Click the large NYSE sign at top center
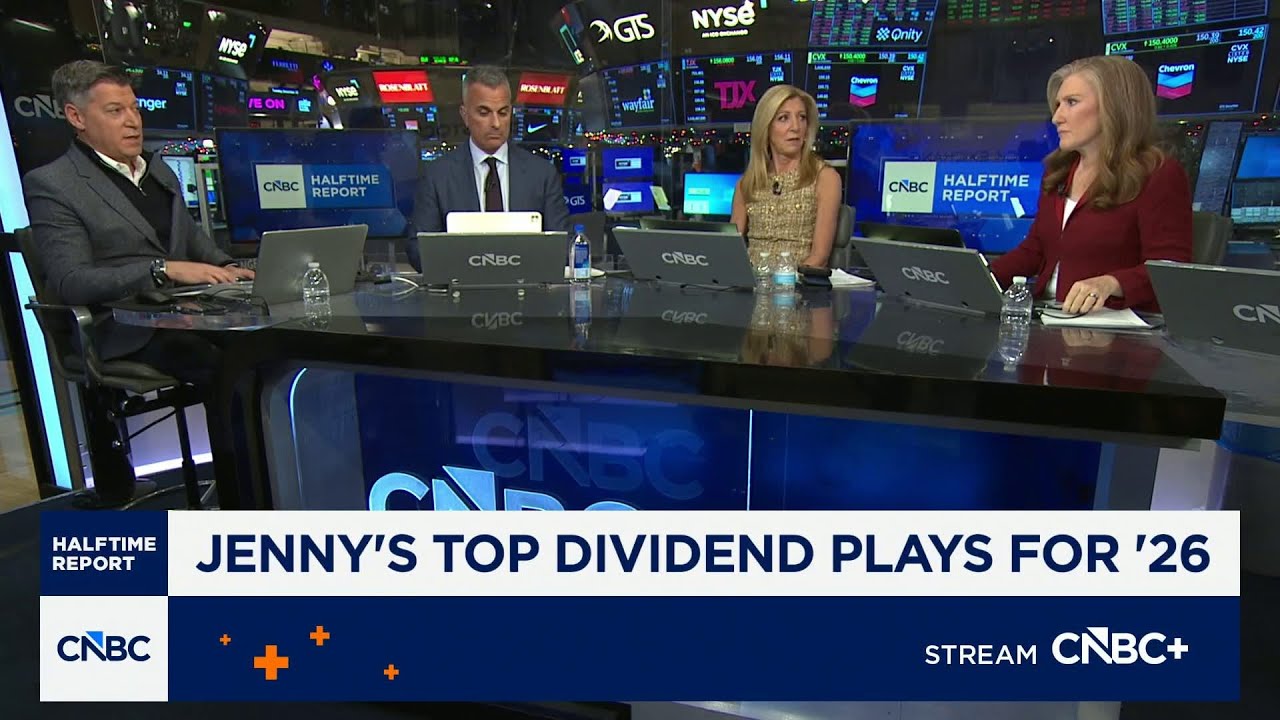The image size is (1280, 720). point(723,17)
